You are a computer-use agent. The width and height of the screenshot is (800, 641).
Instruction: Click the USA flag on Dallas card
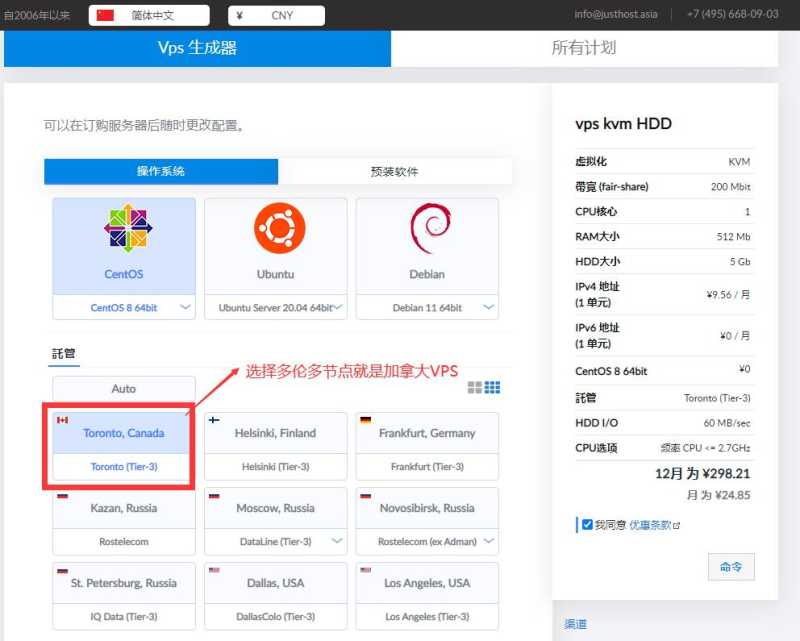(214, 571)
